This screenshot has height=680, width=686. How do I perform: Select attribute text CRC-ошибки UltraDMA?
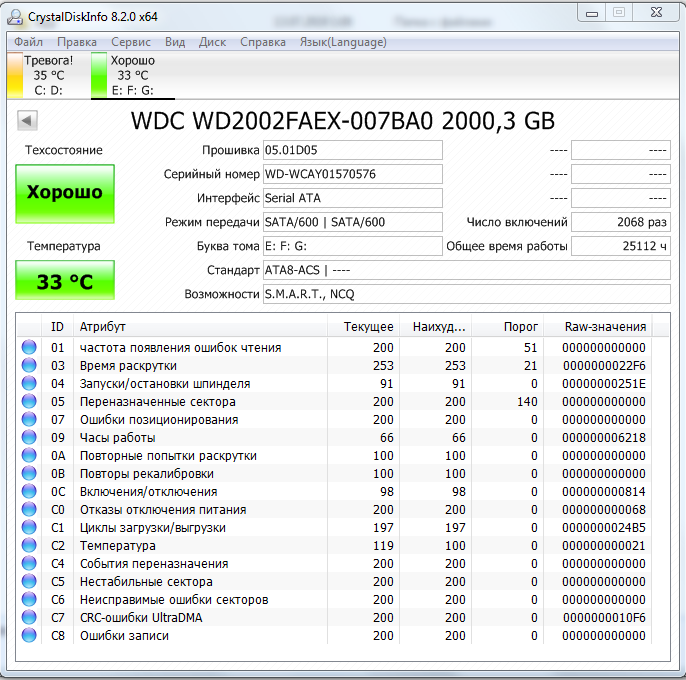[x=141, y=617]
